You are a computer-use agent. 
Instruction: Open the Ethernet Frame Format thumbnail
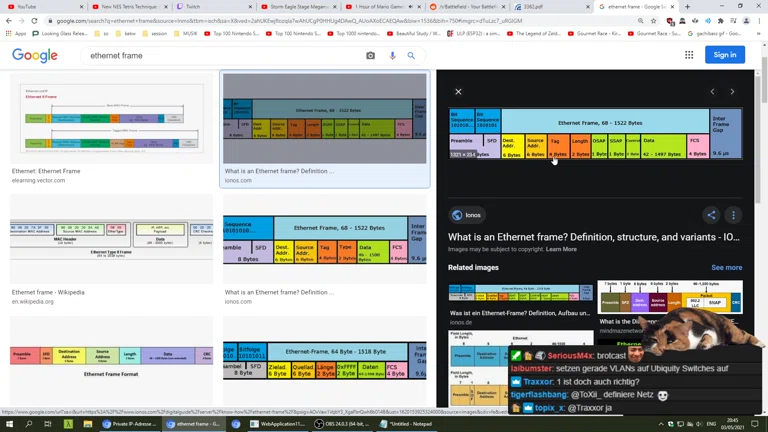pyautogui.click(x=112, y=361)
